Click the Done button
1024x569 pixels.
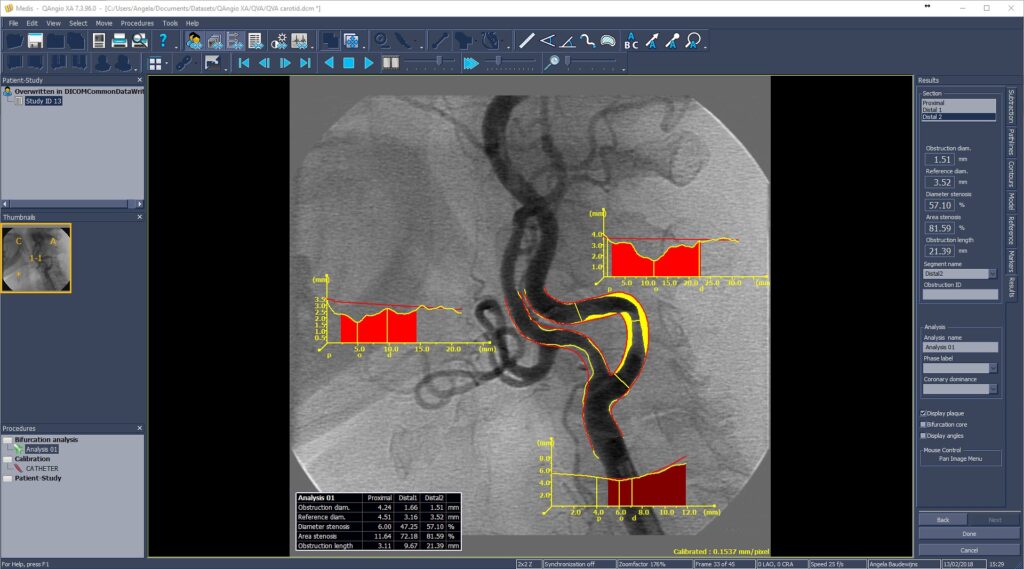(x=968, y=533)
